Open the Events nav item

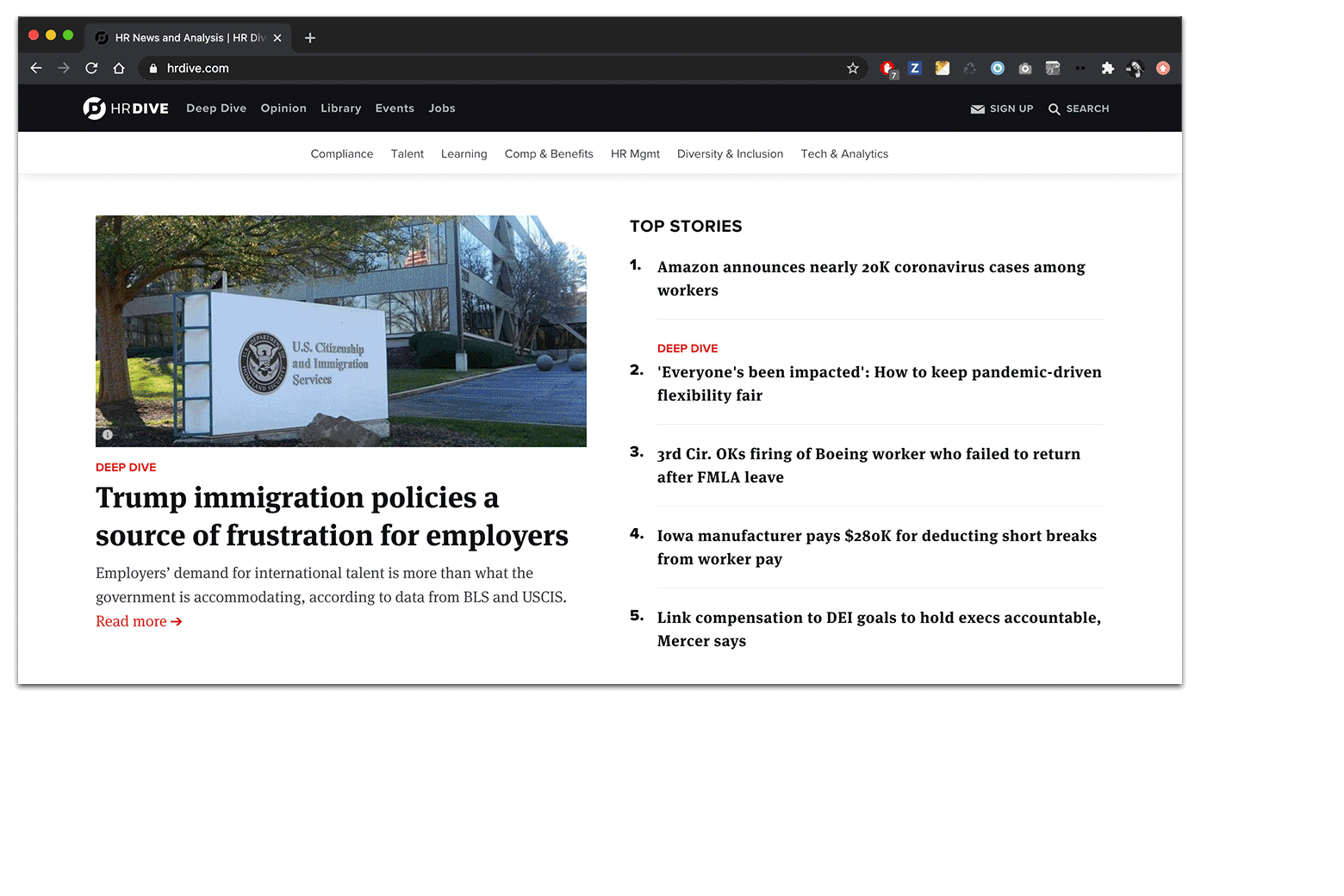[x=395, y=109]
